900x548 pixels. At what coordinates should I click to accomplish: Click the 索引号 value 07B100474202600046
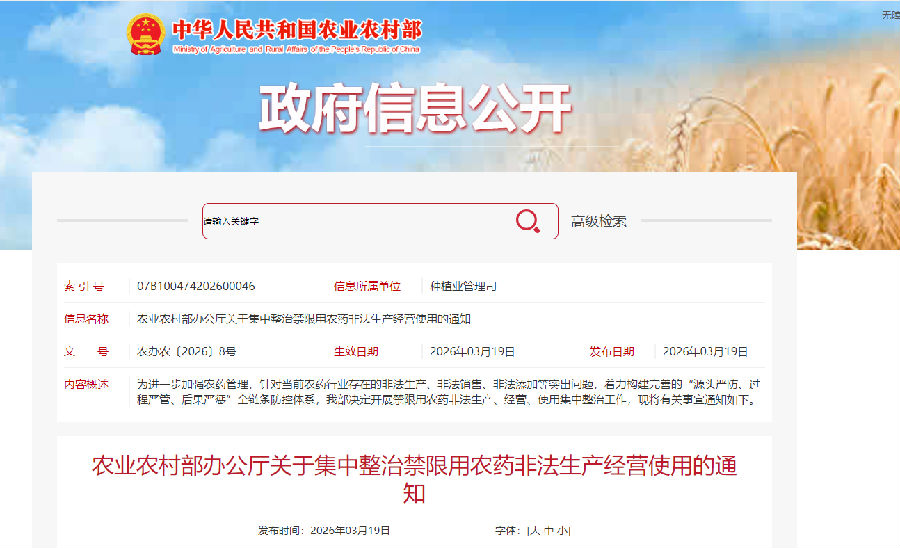click(196, 286)
